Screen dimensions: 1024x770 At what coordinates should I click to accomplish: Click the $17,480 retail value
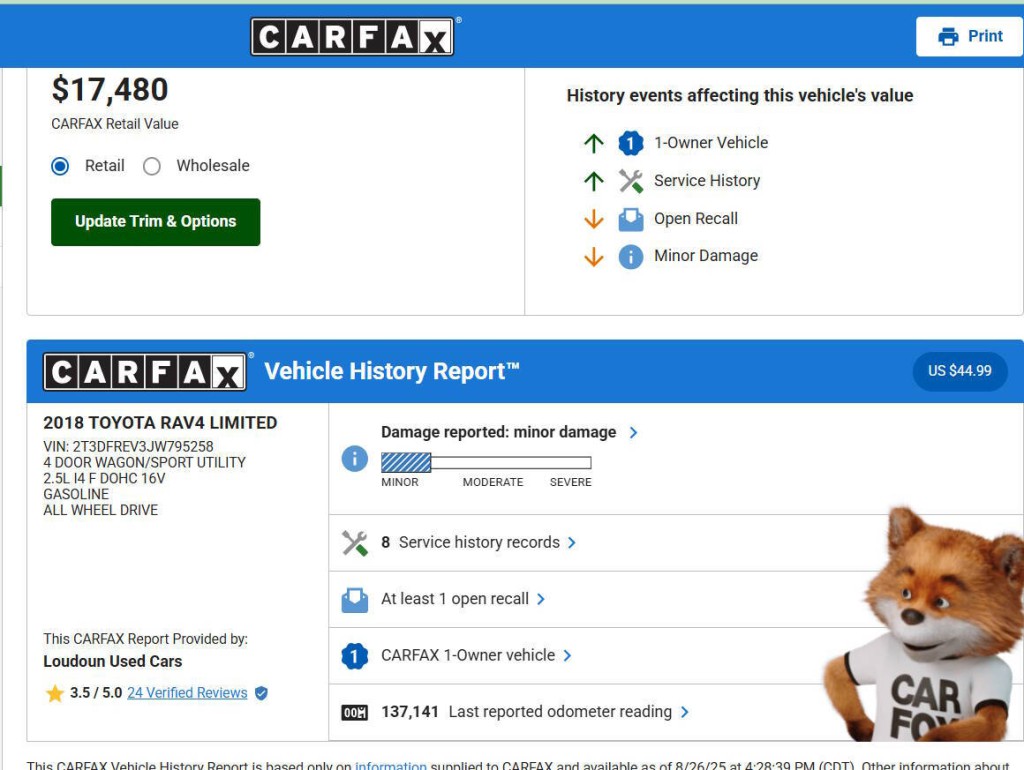(110, 89)
